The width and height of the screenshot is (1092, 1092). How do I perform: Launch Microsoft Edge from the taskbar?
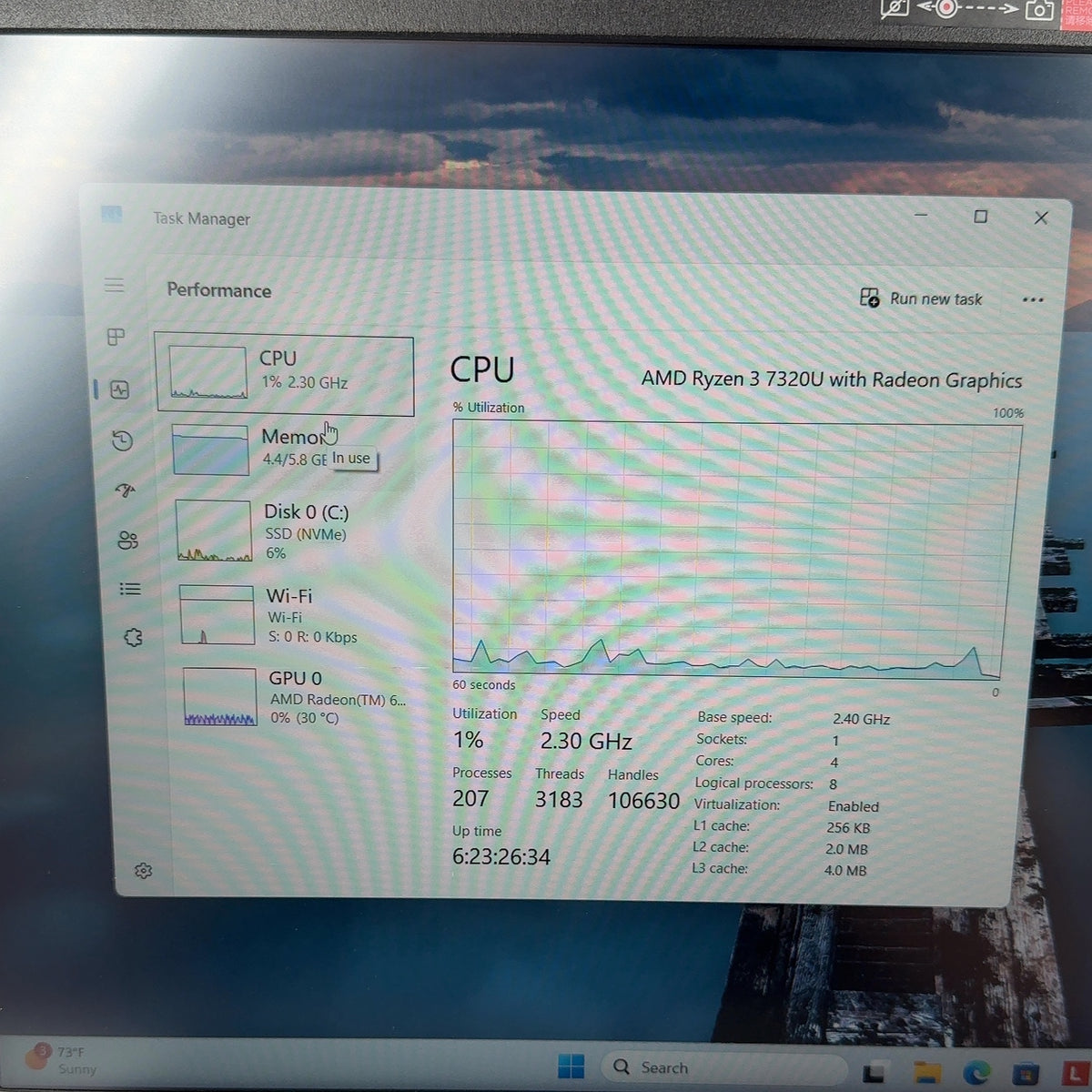[976, 1073]
